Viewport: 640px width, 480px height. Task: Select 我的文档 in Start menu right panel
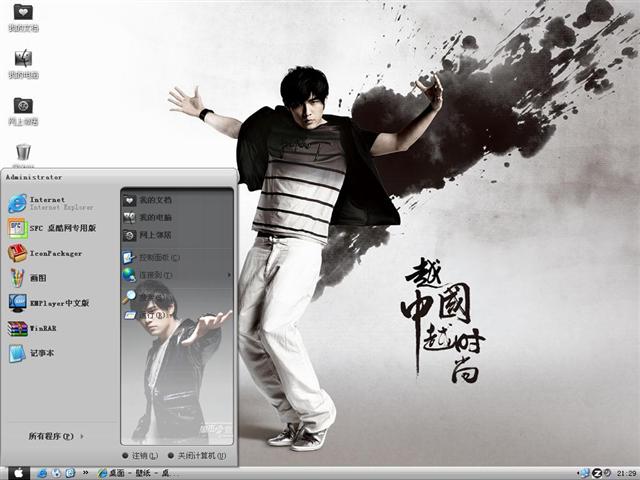coord(154,200)
